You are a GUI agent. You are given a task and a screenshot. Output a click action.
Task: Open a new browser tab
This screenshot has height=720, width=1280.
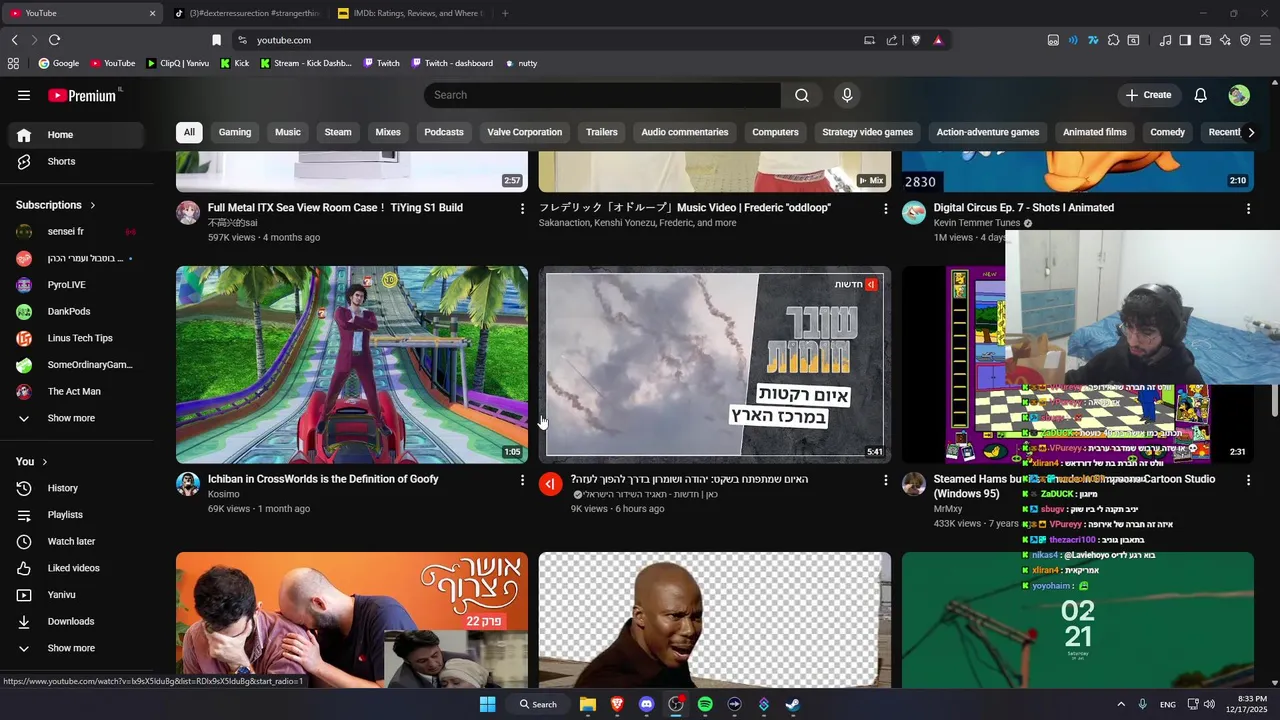[x=505, y=13]
